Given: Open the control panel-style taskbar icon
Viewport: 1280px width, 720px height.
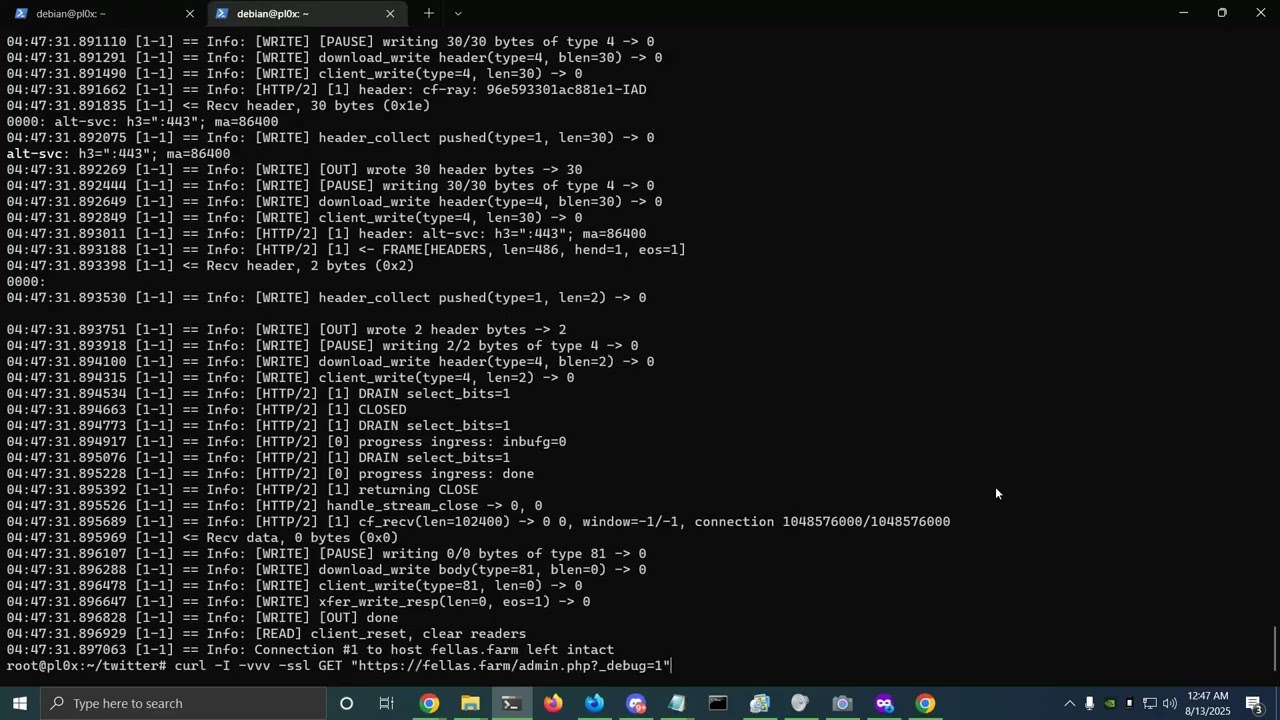Looking at the screenshot, I should click(x=760, y=704).
